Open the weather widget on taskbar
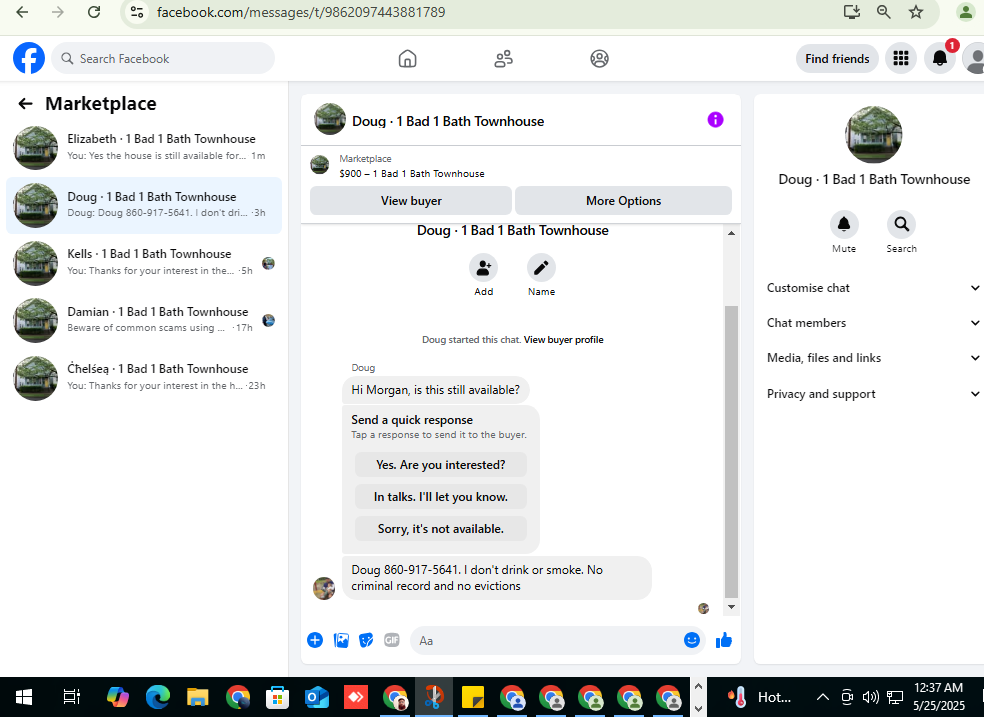The image size is (984, 717). click(x=759, y=697)
